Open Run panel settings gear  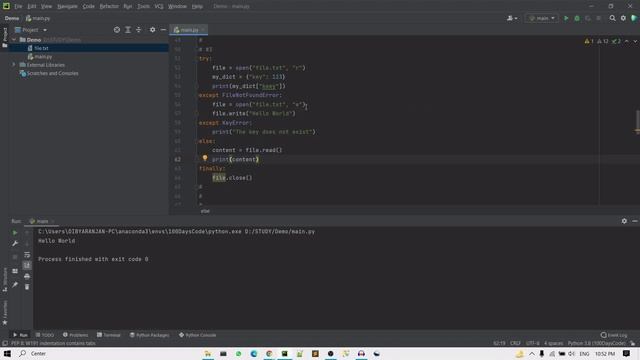(624, 221)
